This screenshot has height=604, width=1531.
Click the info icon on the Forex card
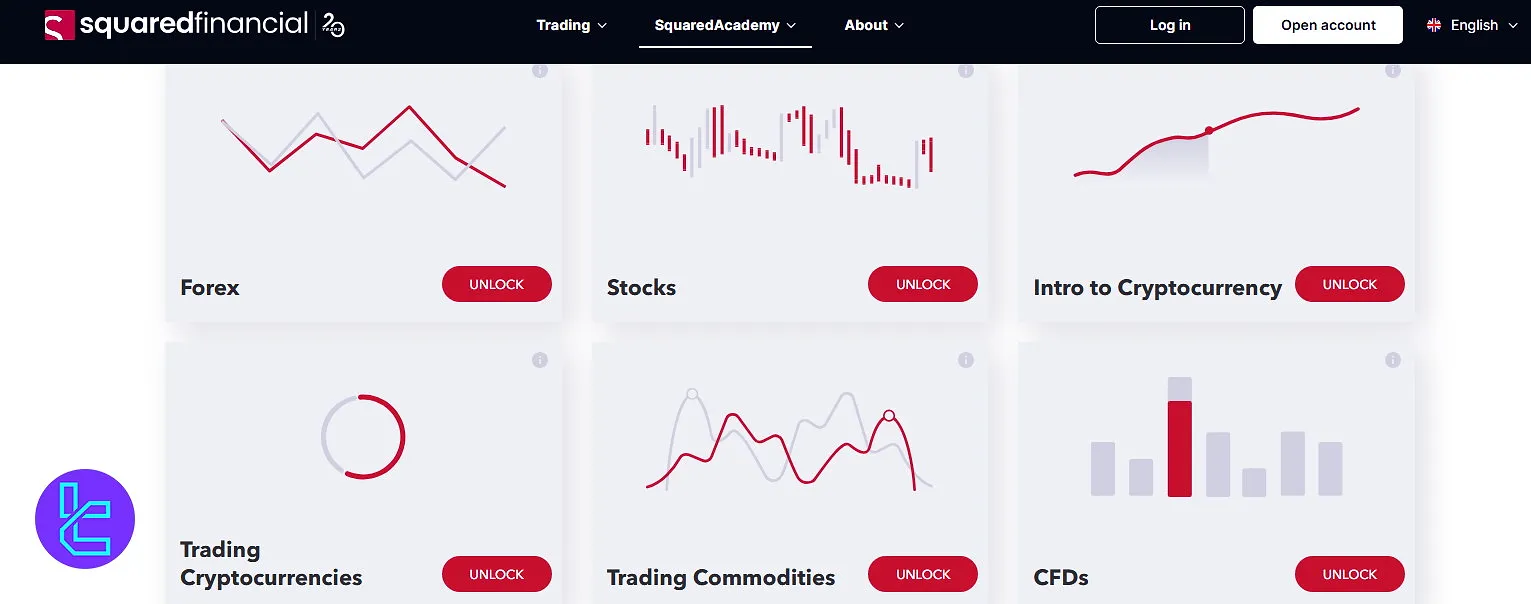(x=540, y=71)
